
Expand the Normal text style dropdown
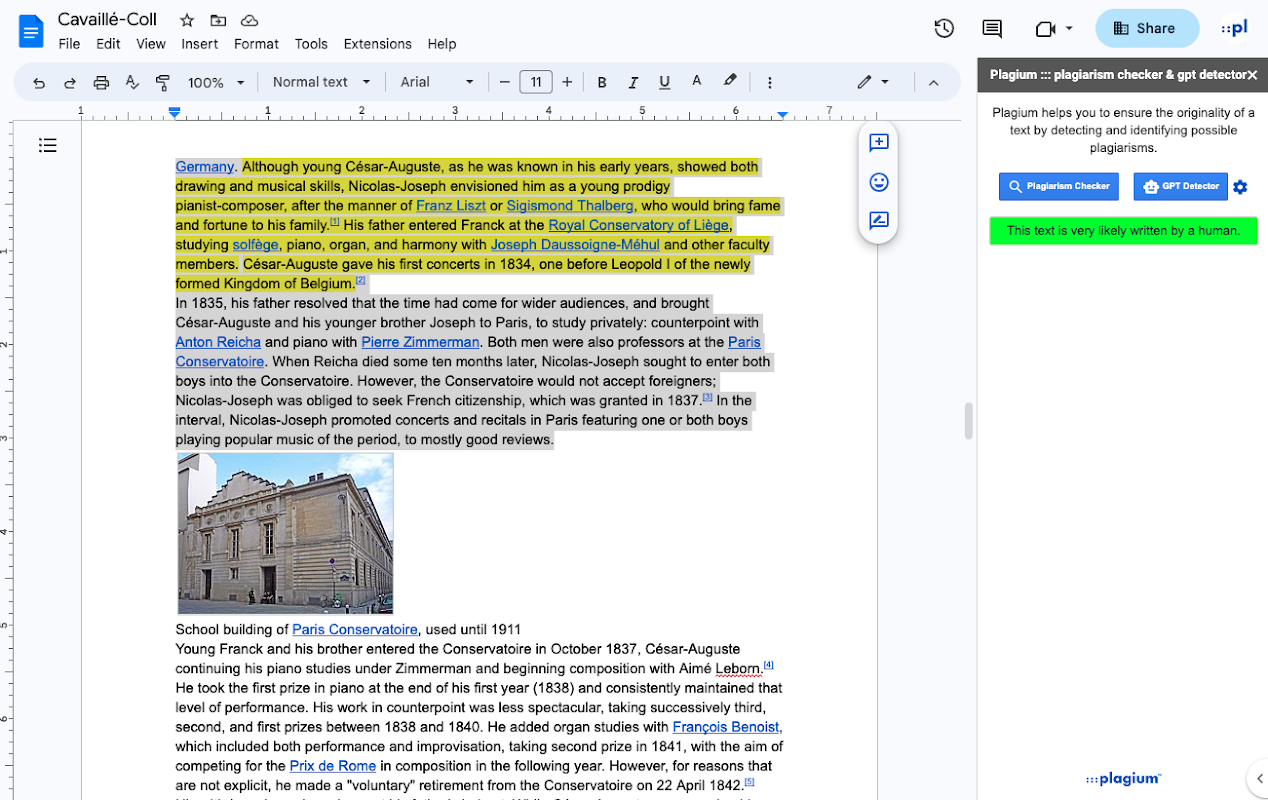click(x=321, y=83)
